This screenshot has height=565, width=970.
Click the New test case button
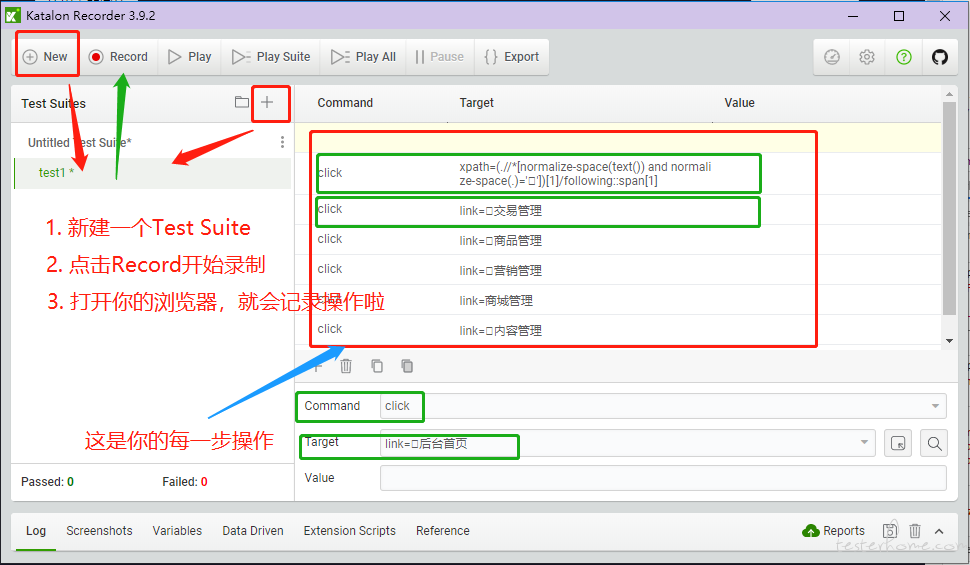point(45,57)
